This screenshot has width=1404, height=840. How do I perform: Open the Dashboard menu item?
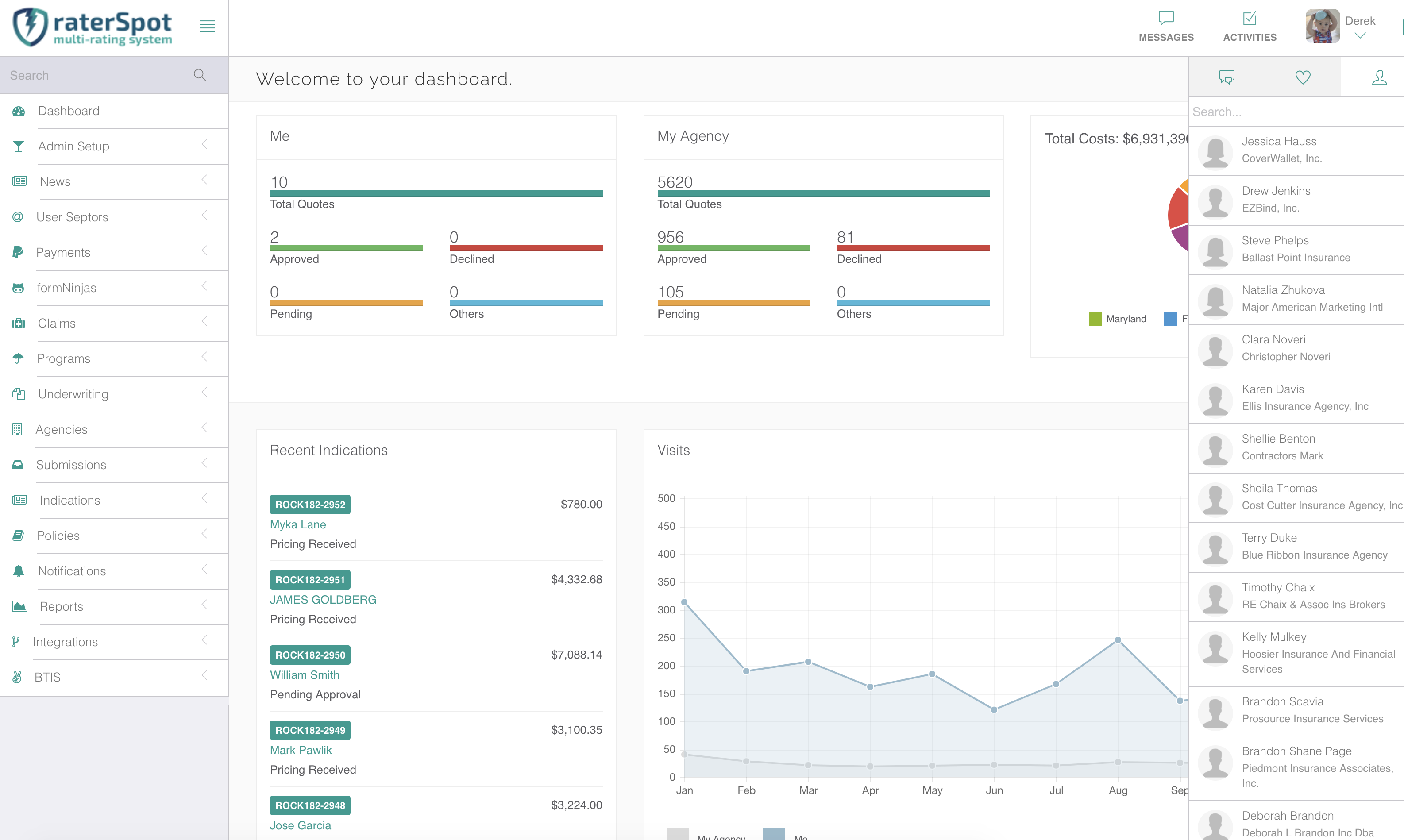click(x=114, y=111)
